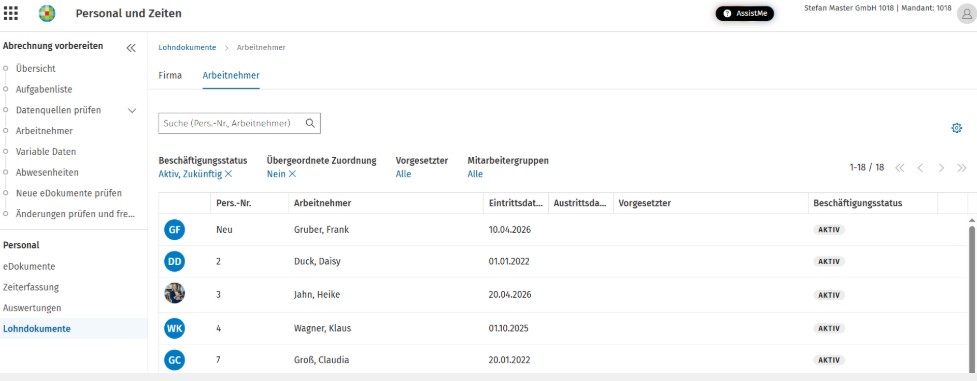Open the app launcher grid icon
Screen dimensions: 977x381
[11, 12]
